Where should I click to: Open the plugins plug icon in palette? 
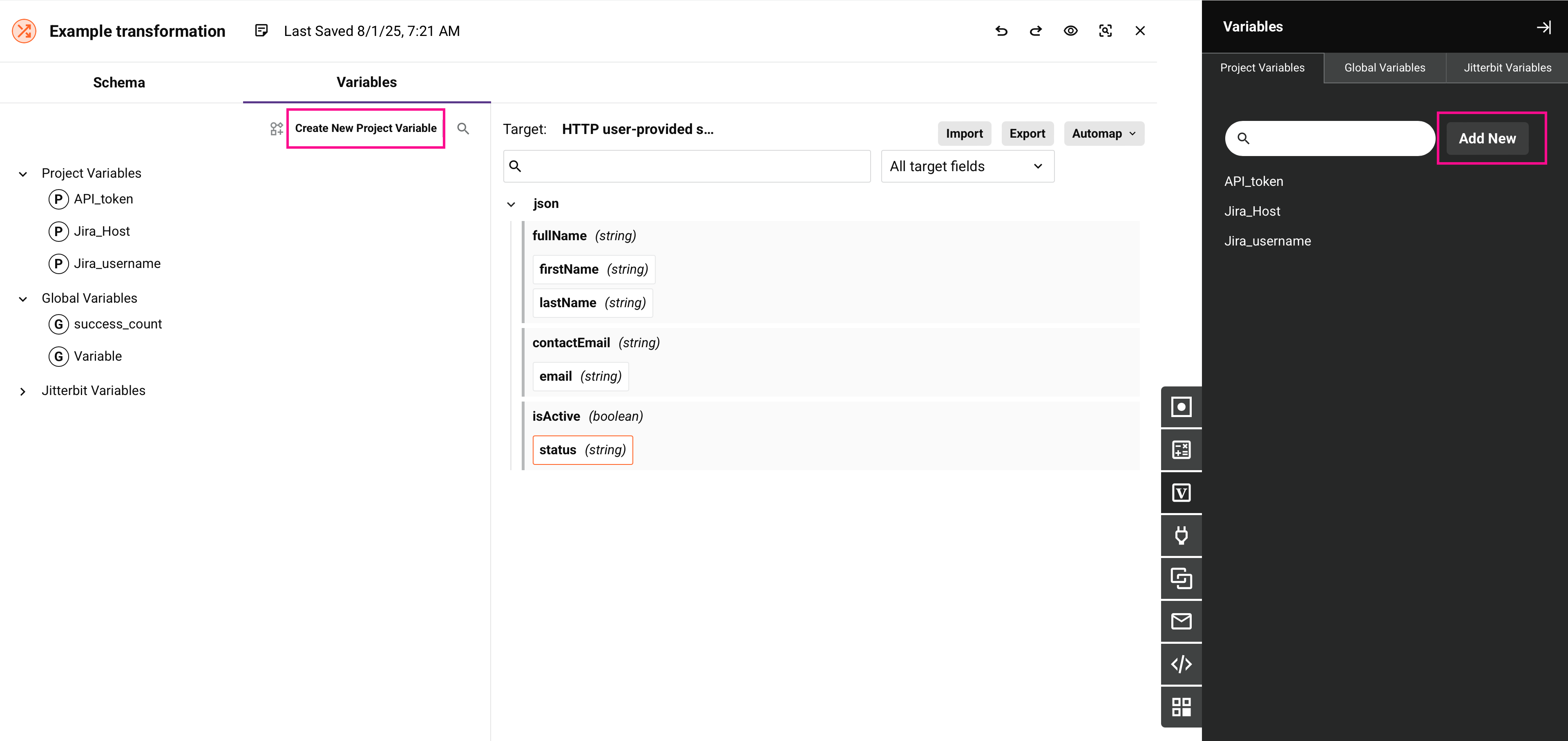pos(1181,536)
